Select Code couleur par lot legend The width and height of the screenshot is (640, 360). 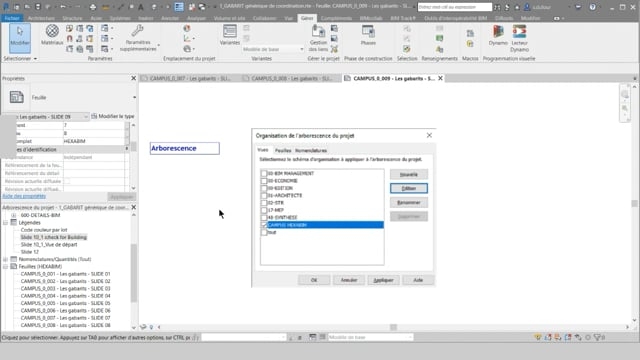44,230
